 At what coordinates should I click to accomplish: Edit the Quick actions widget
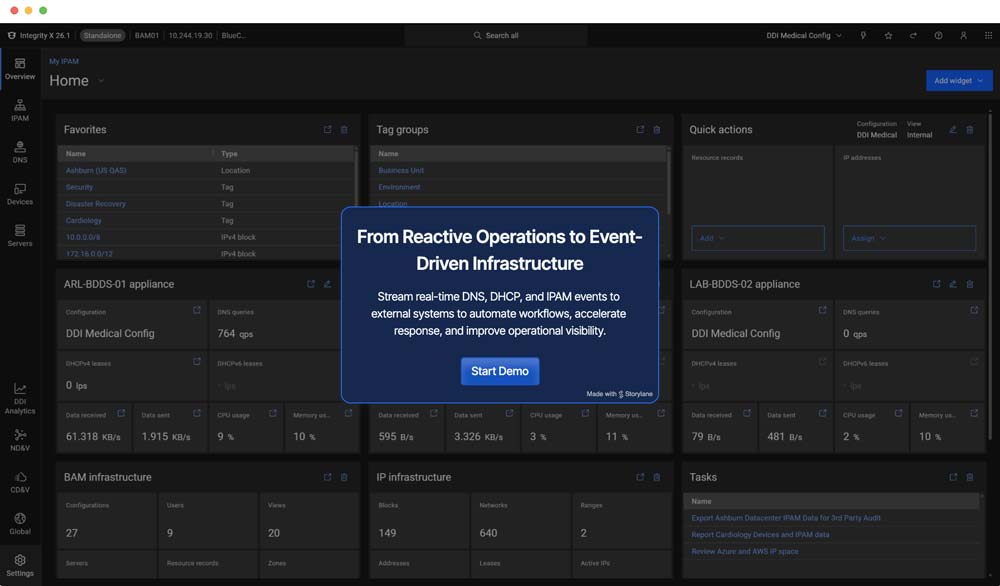(x=953, y=129)
